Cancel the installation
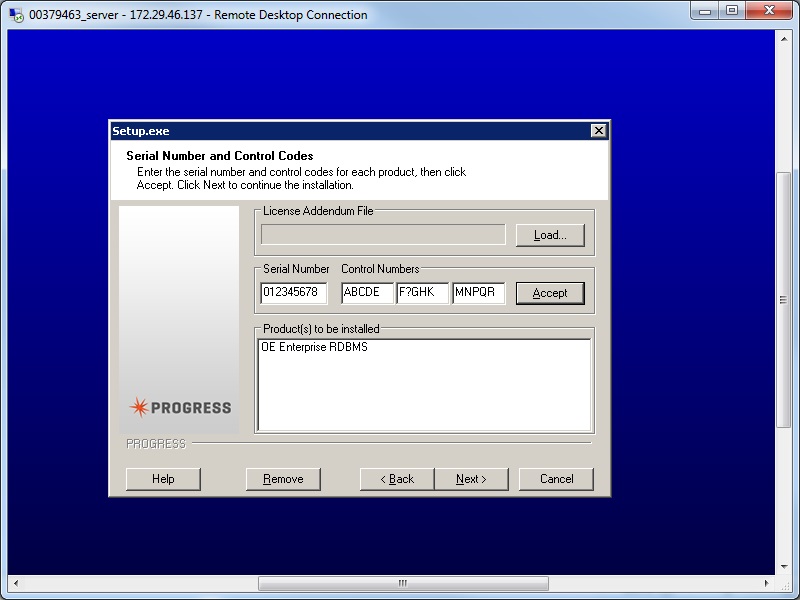 point(556,479)
